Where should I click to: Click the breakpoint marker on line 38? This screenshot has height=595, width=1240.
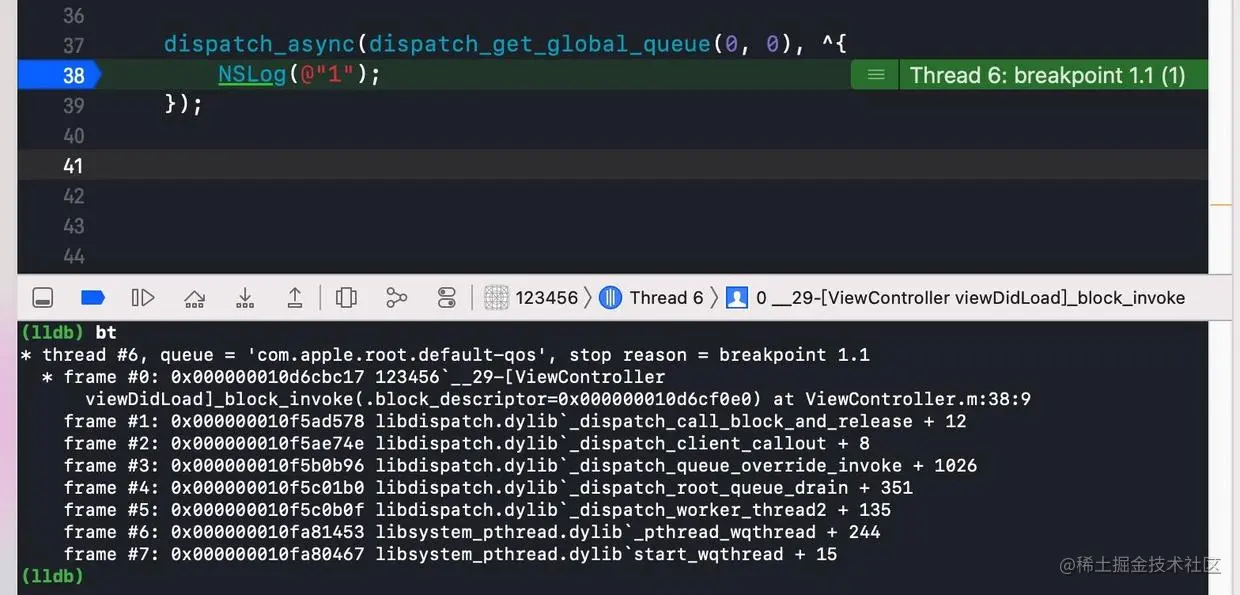point(58,75)
